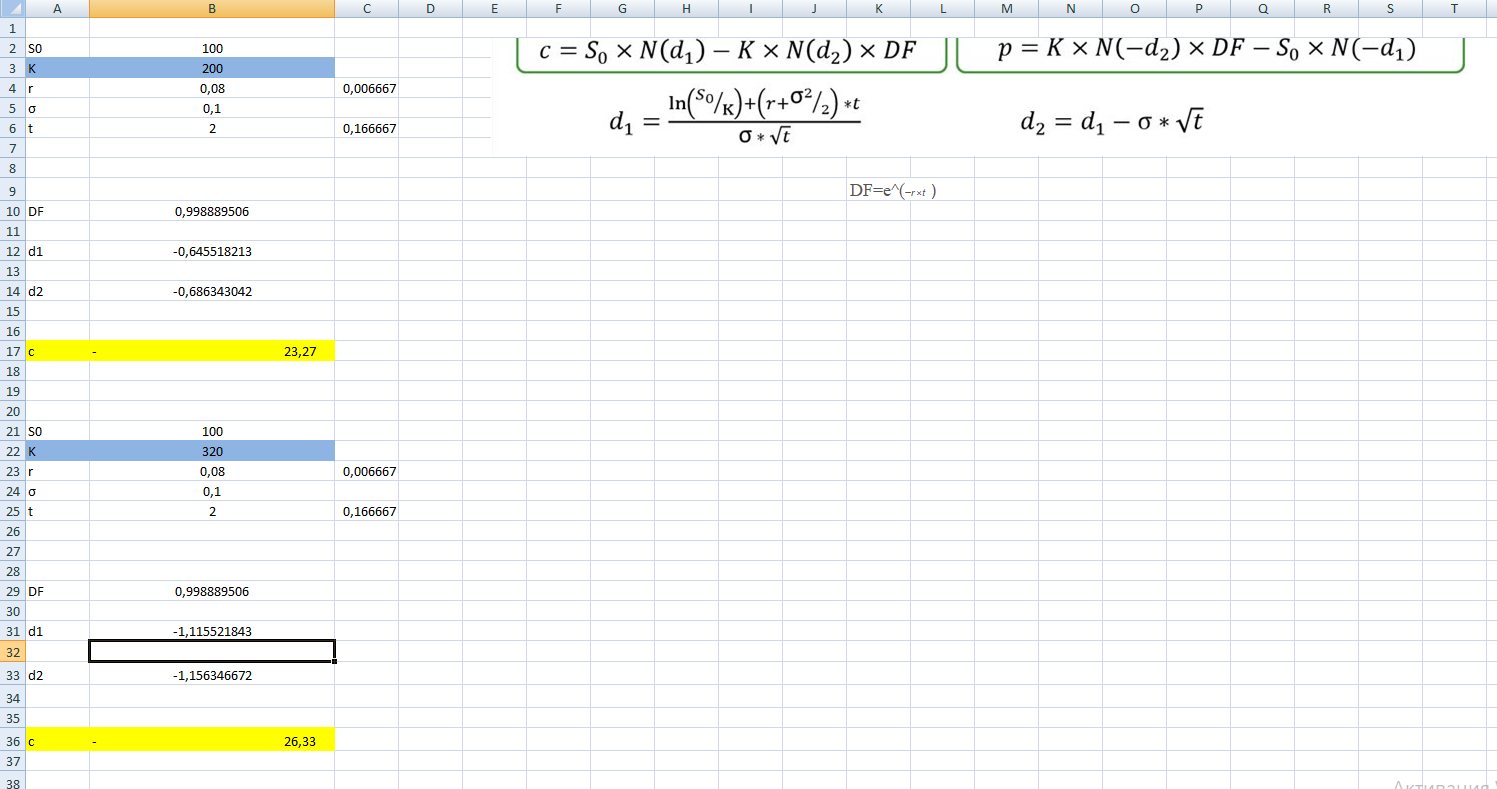Select the cell with value -0,645518213
This screenshot has height=789, width=1497.
click(212, 251)
